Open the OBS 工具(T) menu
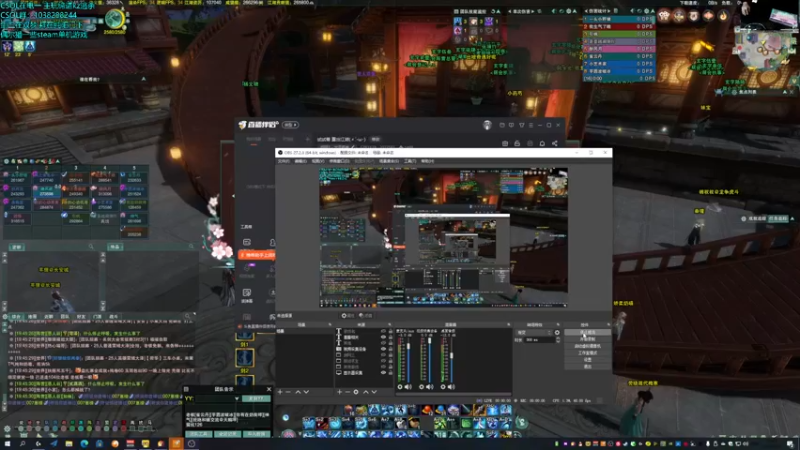The height and width of the screenshot is (450, 800). click(x=410, y=161)
